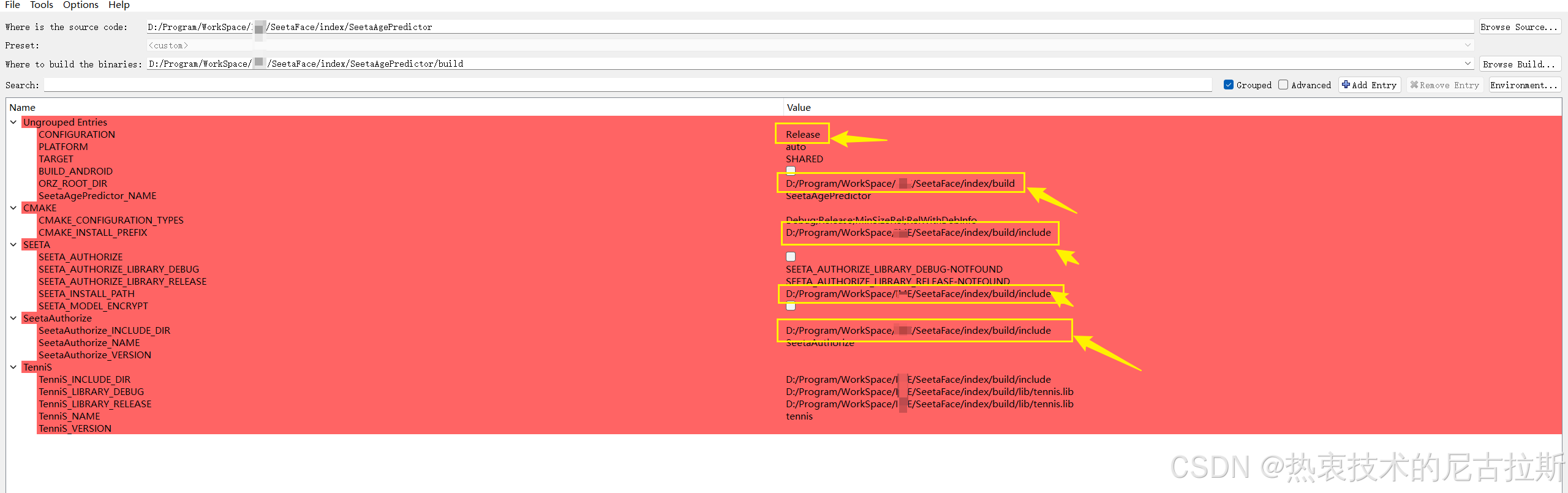
Task: Select the TARGET entry
Action: (x=56, y=159)
